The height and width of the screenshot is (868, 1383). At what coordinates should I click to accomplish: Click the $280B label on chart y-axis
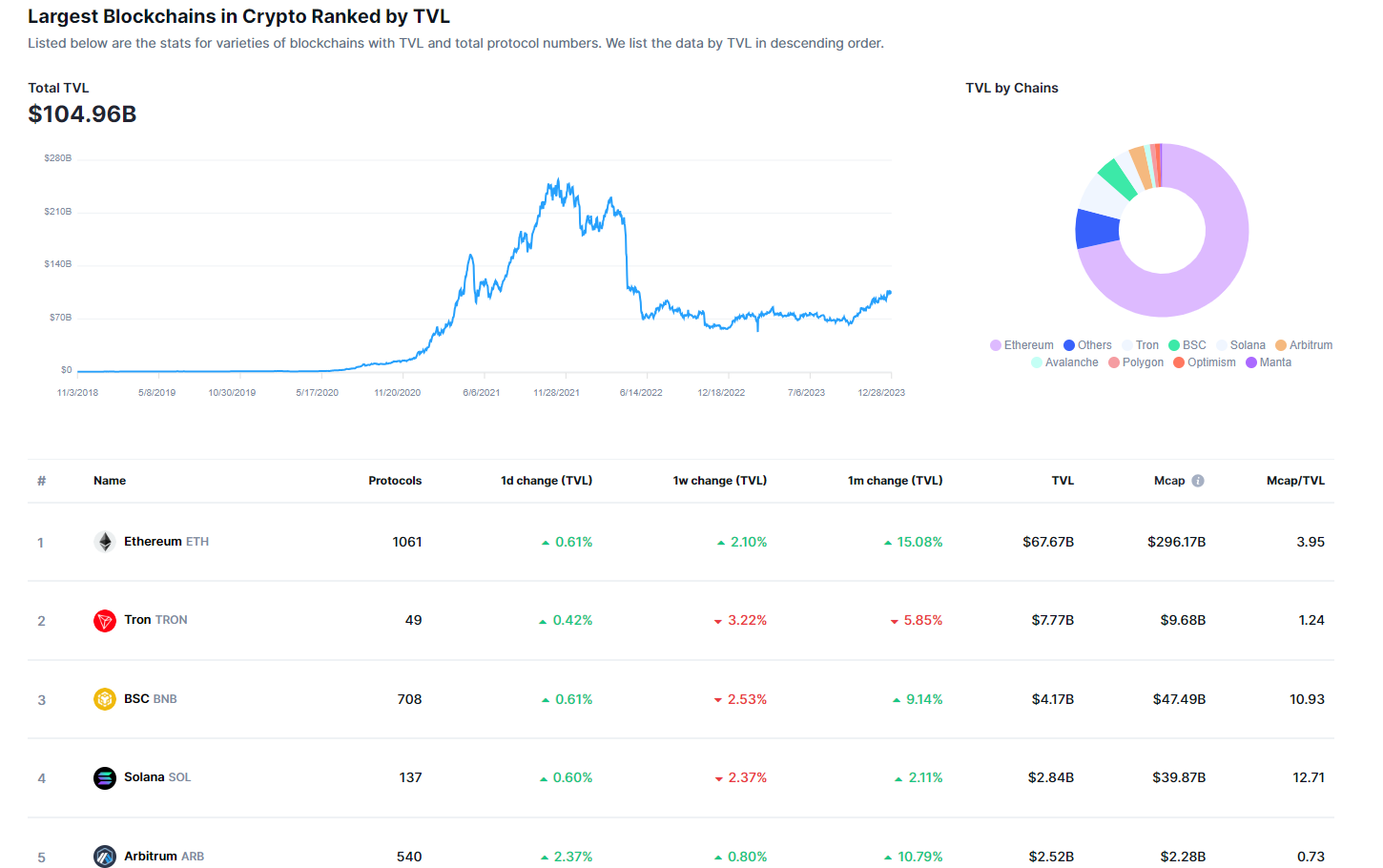pos(57,158)
